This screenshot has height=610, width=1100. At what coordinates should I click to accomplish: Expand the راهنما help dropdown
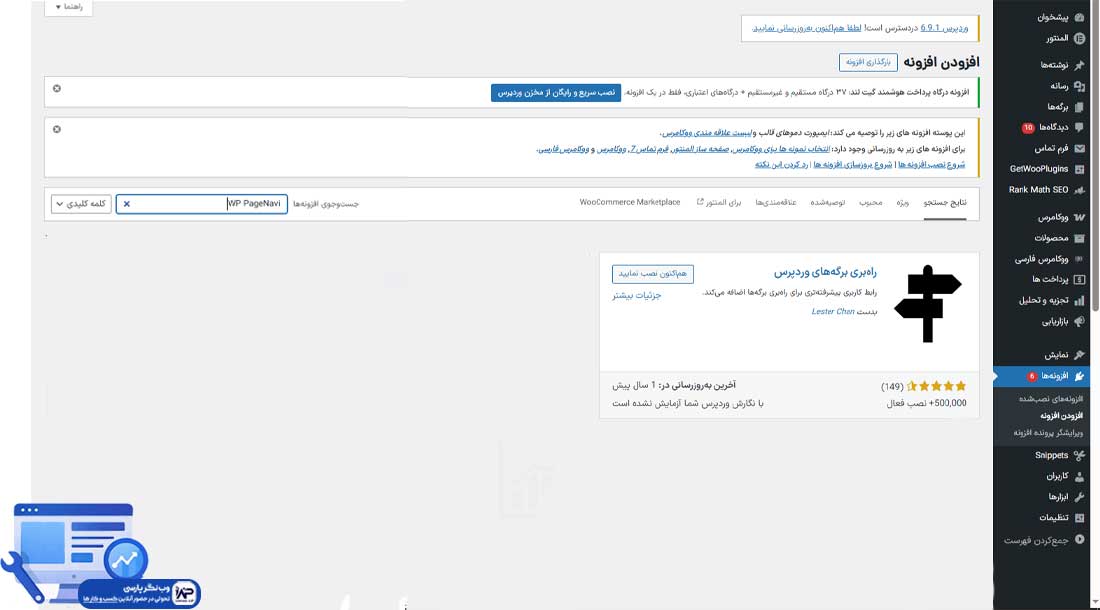pyautogui.click(x=69, y=7)
